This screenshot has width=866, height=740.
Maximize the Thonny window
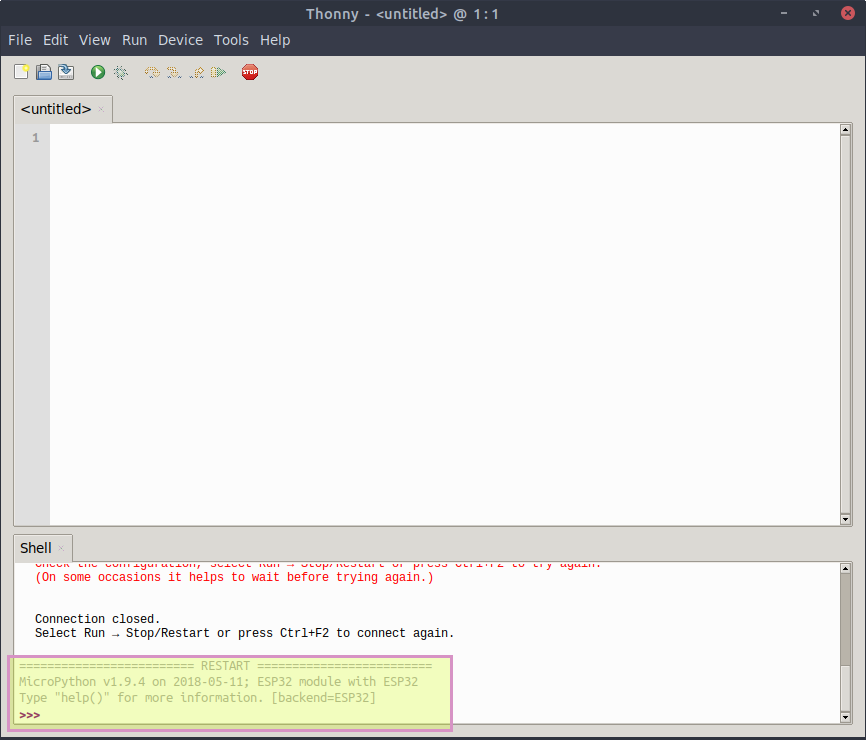pos(816,13)
